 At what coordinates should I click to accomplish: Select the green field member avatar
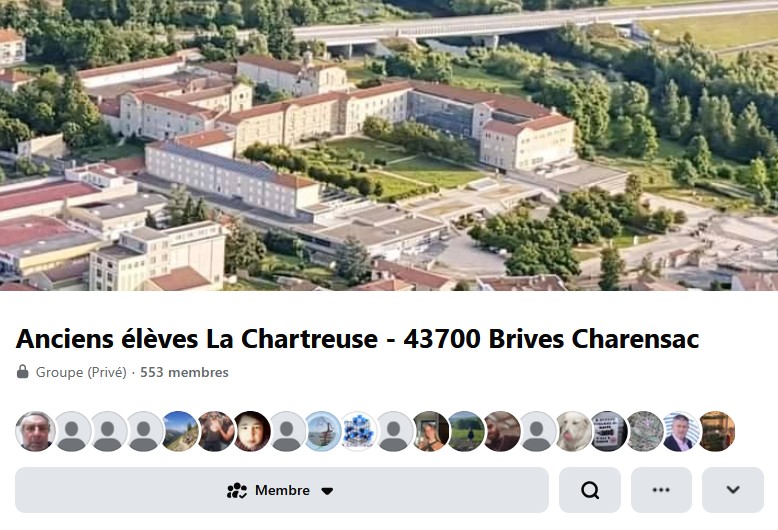[x=466, y=431]
